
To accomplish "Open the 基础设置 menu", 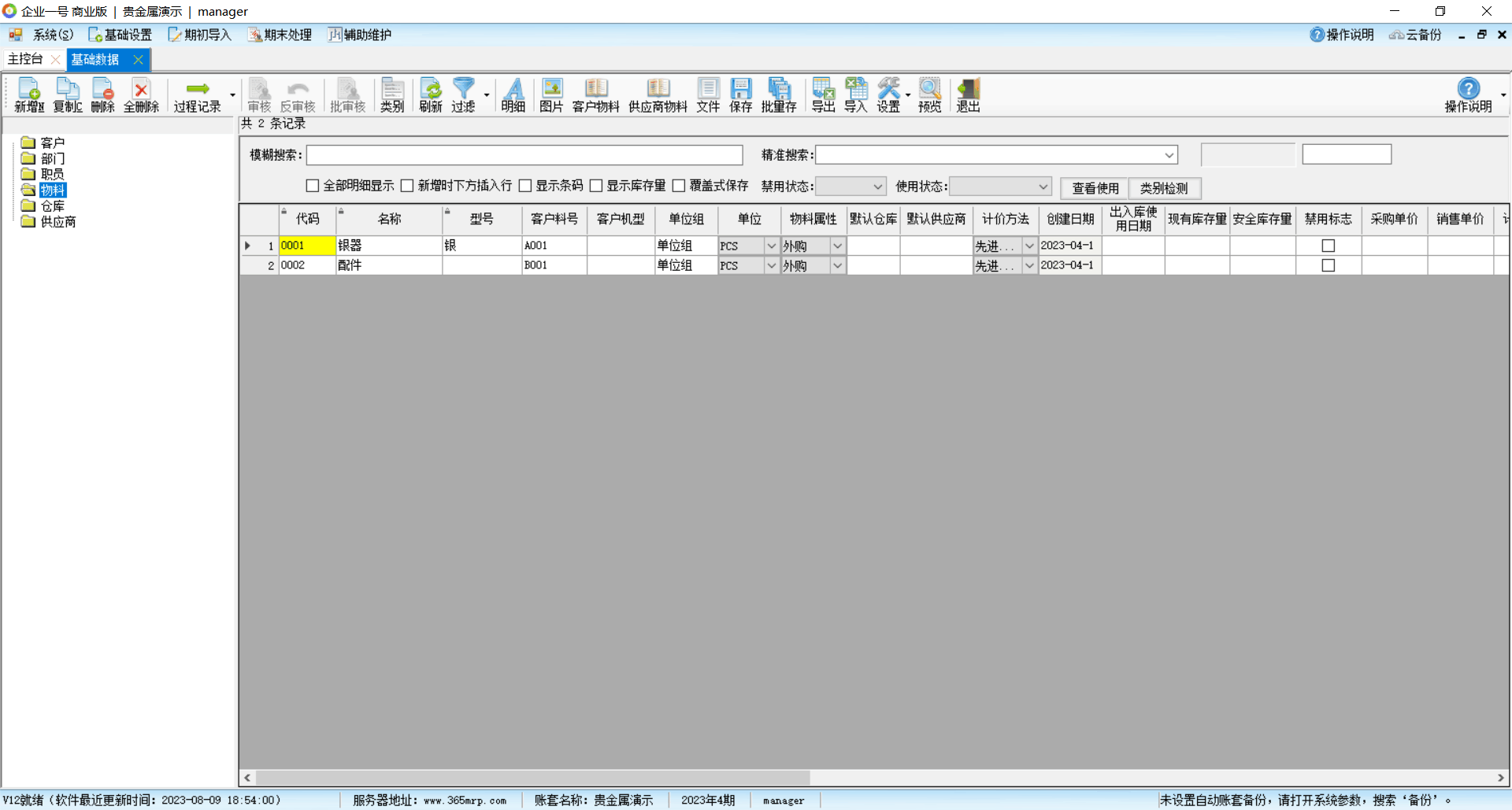I will [120, 35].
